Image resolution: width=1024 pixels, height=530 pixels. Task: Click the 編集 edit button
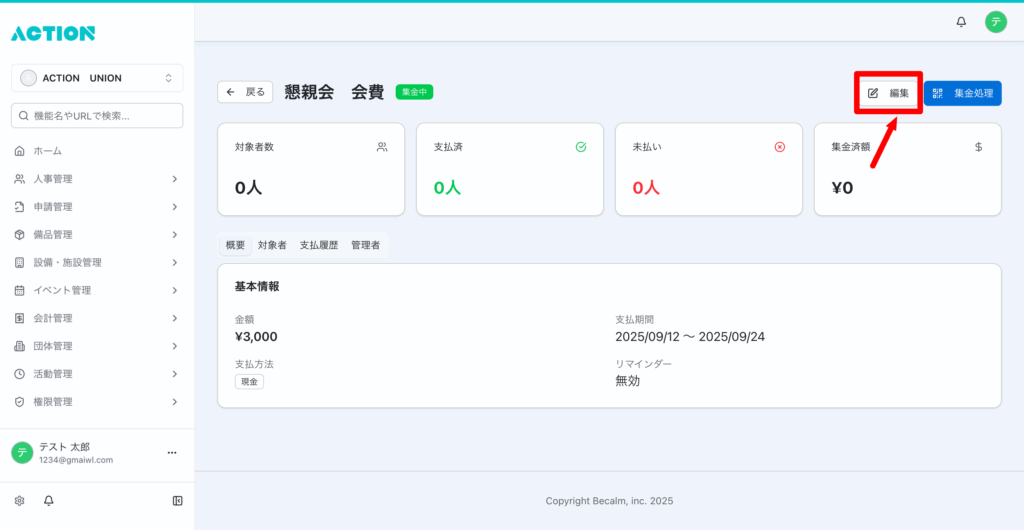[888, 93]
